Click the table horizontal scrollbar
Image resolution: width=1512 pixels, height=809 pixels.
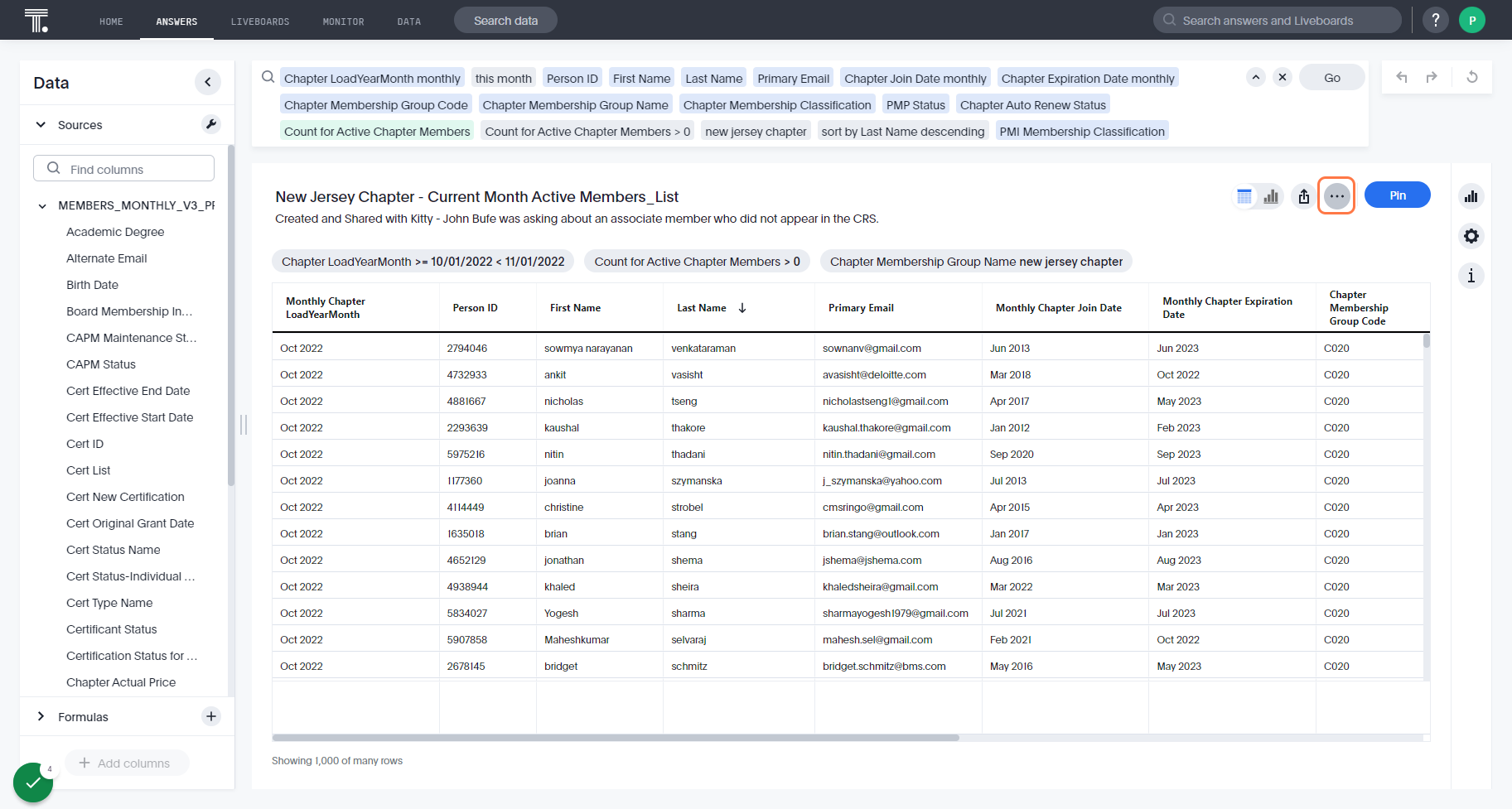pyautogui.click(x=616, y=737)
